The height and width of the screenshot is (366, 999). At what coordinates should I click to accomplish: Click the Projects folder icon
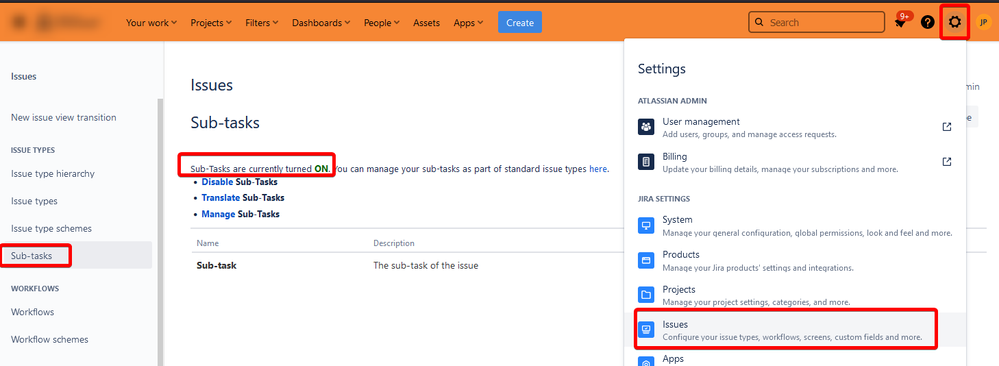click(x=646, y=295)
